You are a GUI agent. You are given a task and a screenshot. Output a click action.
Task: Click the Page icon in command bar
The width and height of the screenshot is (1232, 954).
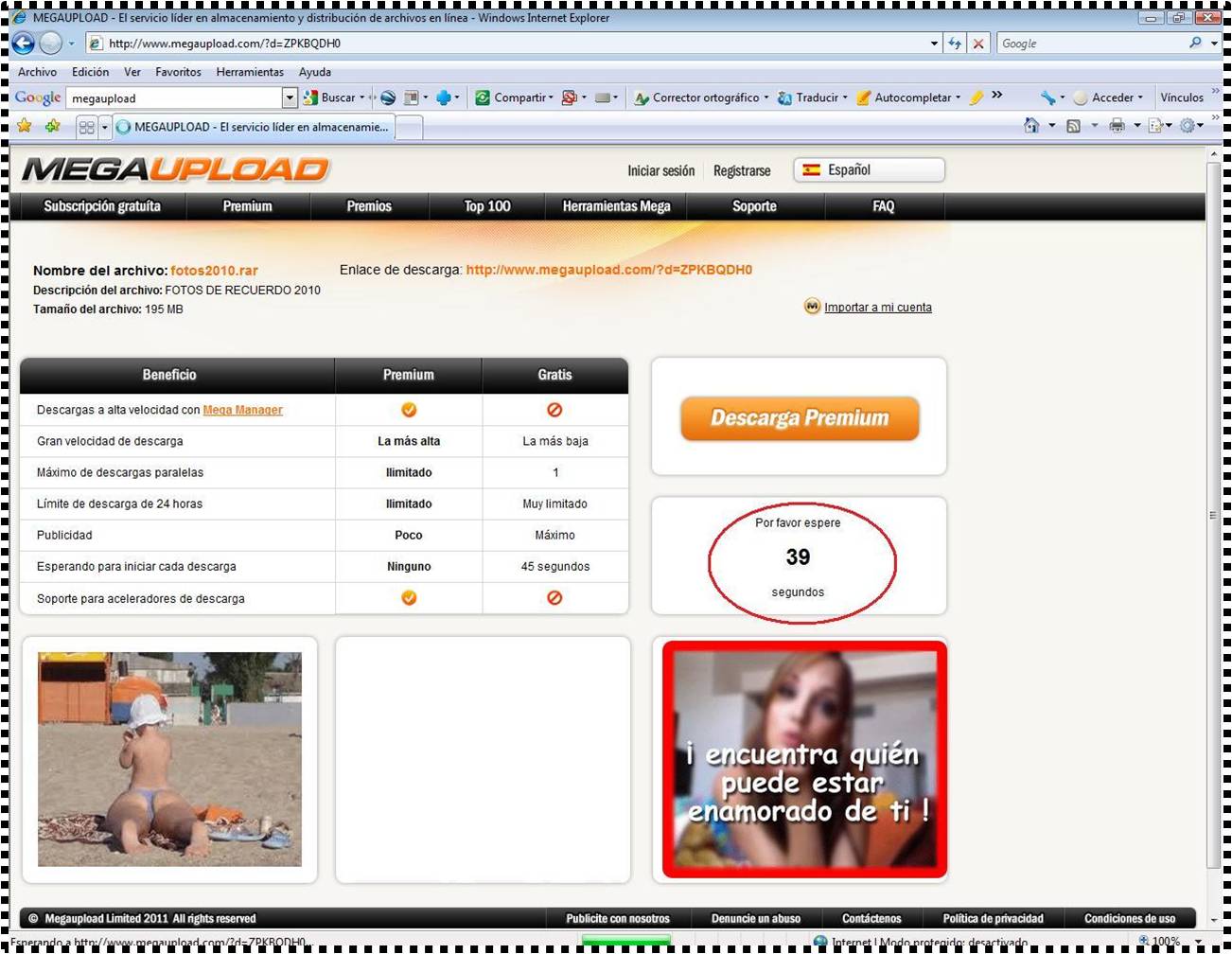[x=1155, y=125]
